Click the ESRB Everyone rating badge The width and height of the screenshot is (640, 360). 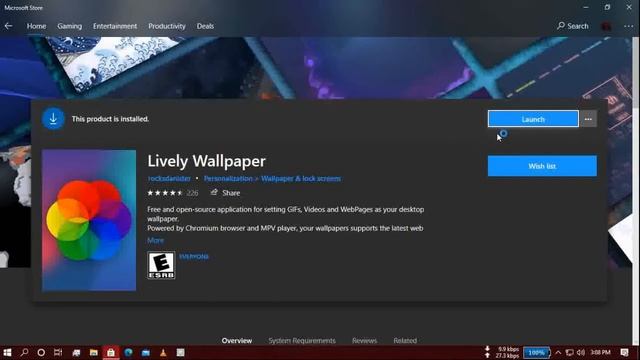[161, 265]
